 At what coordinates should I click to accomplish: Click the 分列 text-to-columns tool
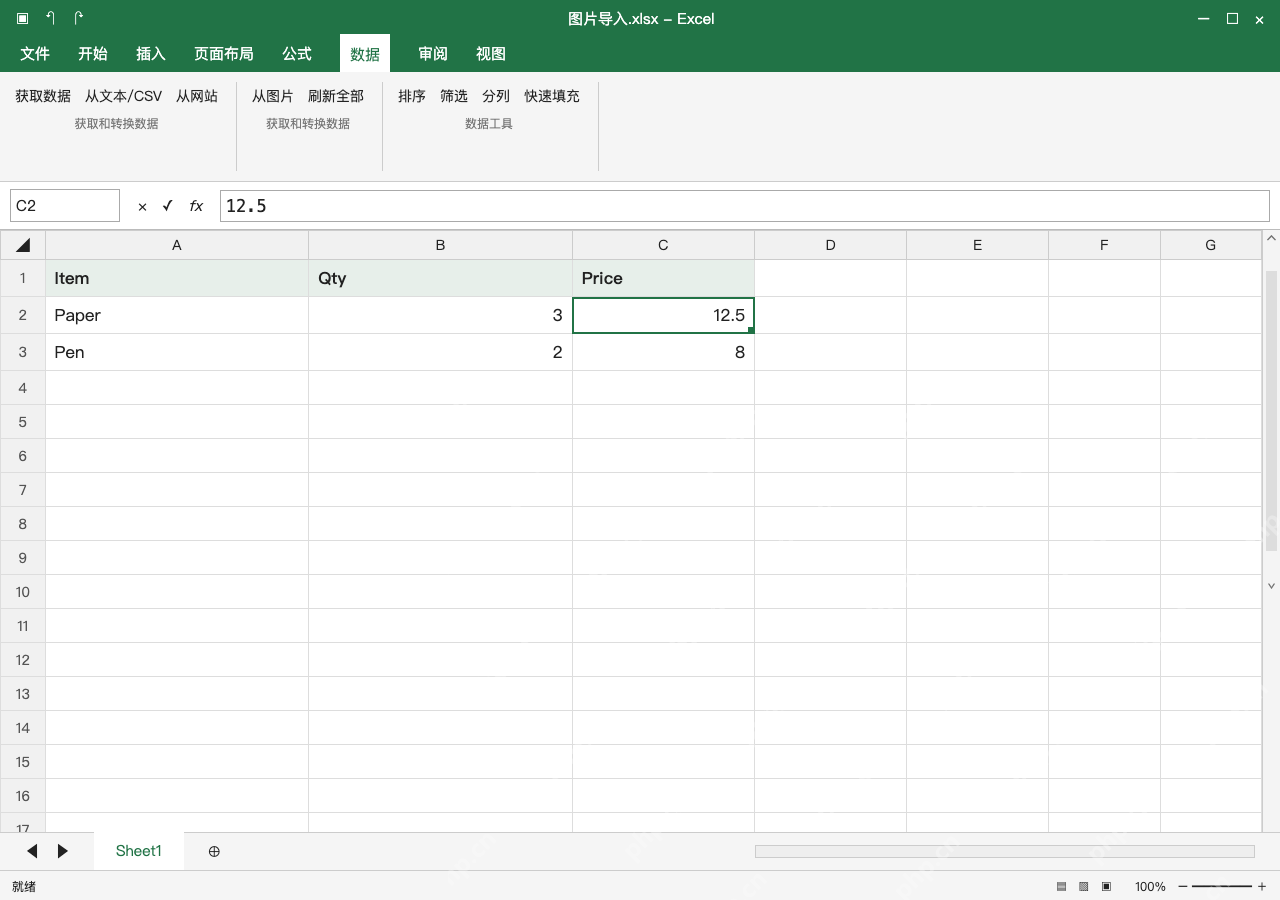pos(496,96)
